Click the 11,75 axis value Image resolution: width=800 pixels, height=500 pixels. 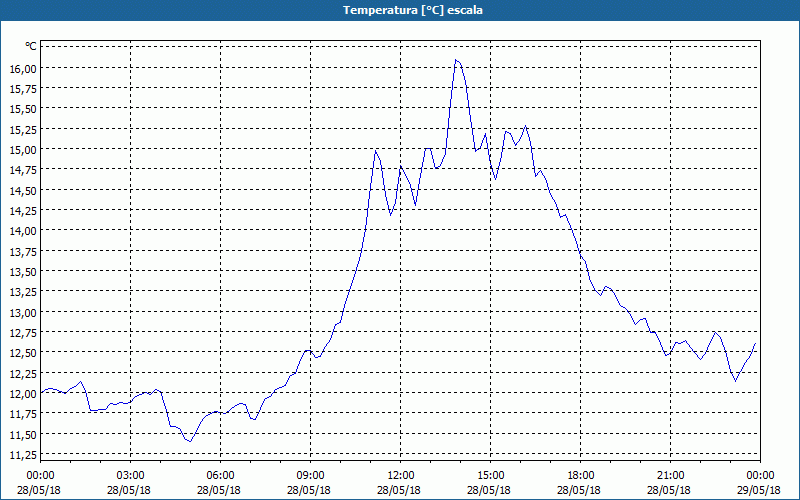pyautogui.click(x=23, y=414)
